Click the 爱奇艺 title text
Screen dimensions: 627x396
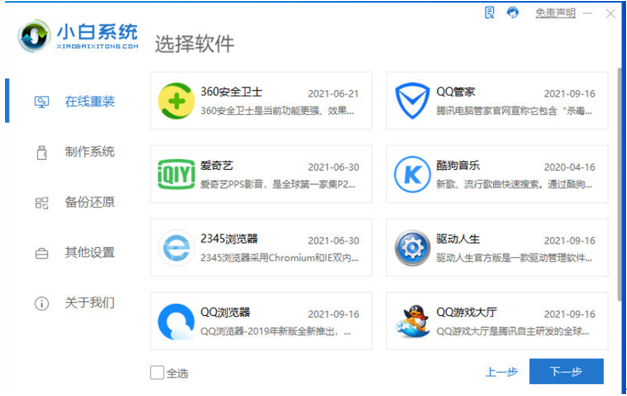click(216, 165)
